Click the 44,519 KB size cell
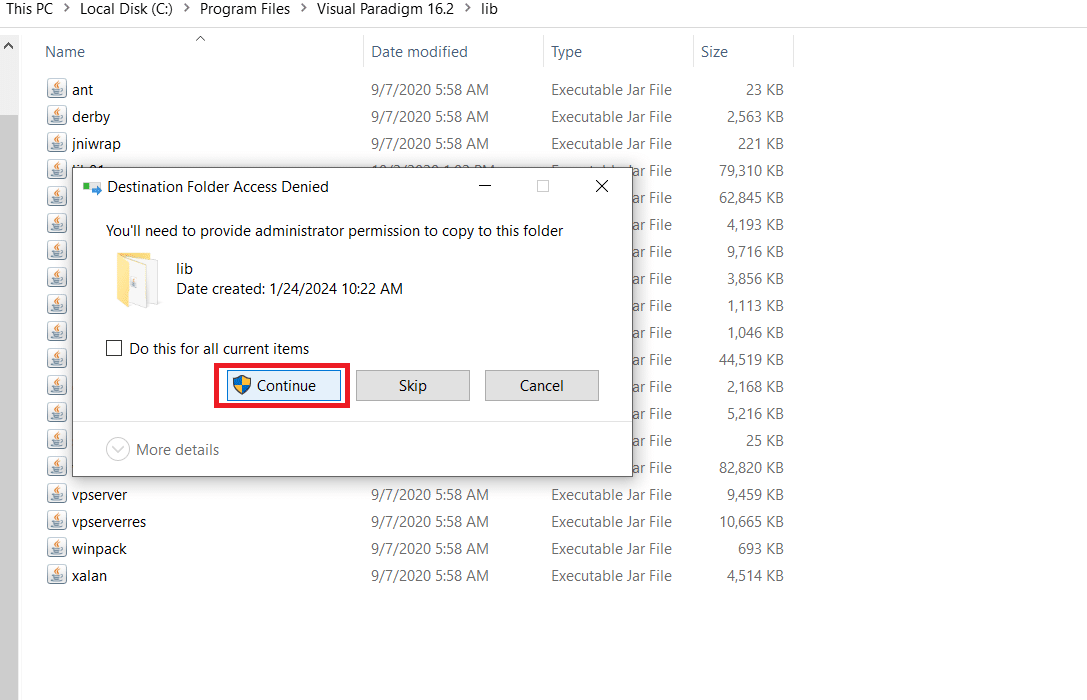Image resolution: width=1087 pixels, height=700 pixels. 751,360
